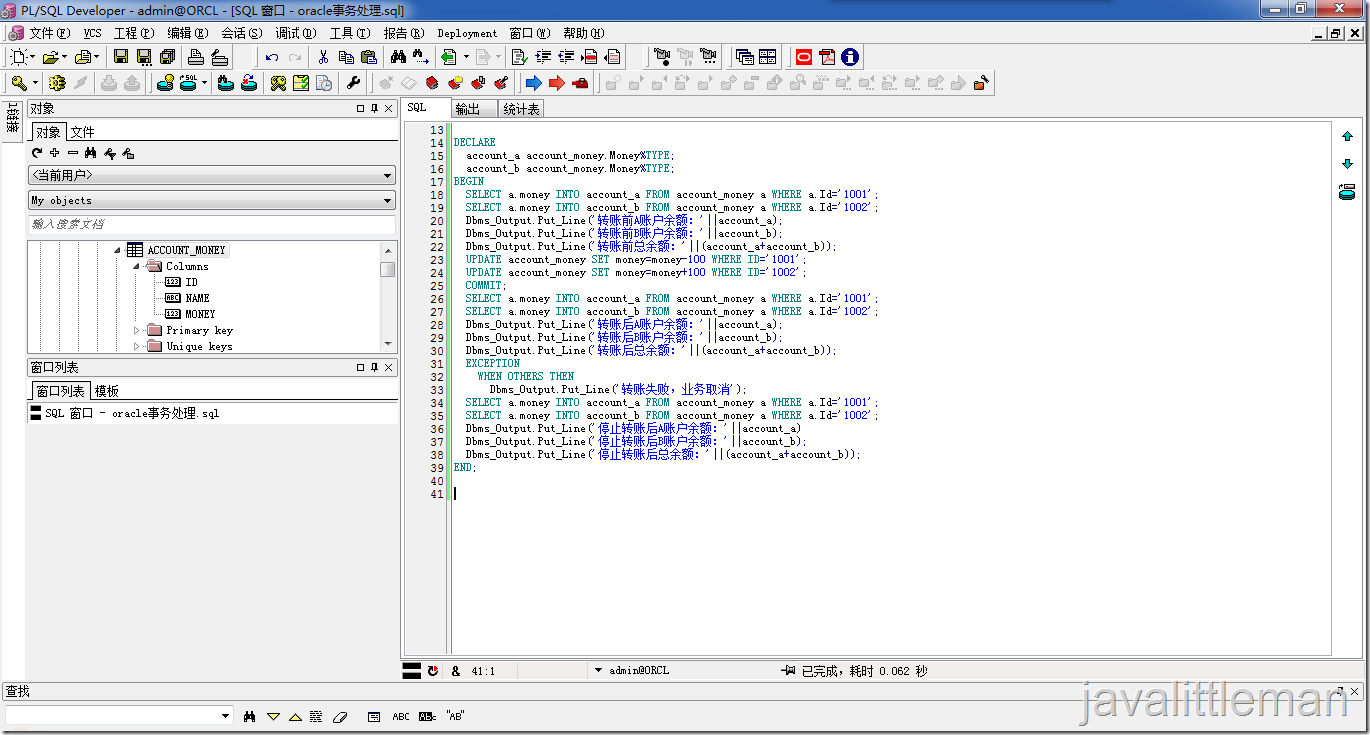Click the PDF manual icon
The height and width of the screenshot is (735, 1370).
tap(827, 57)
